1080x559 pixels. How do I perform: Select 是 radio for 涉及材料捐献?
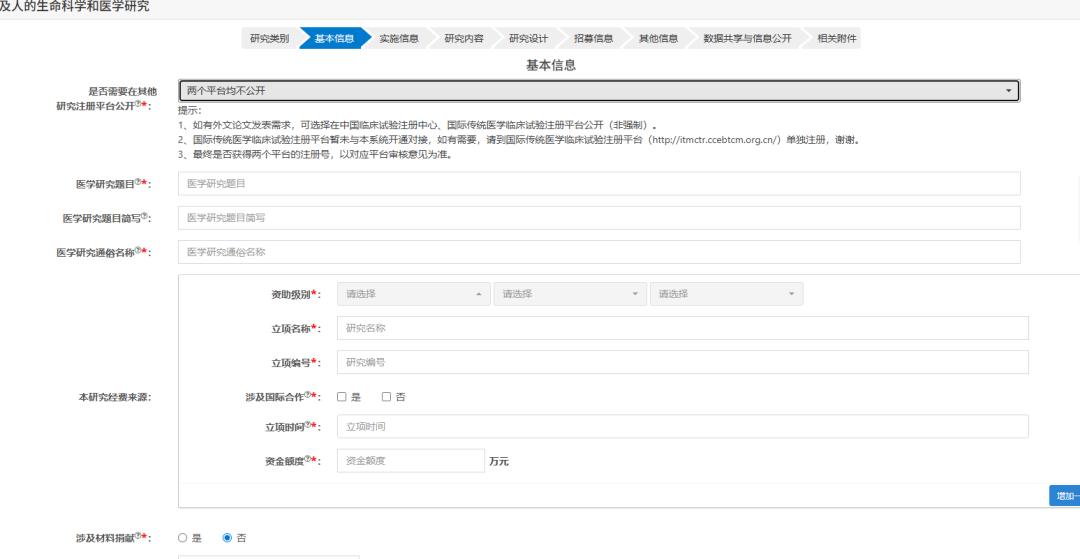pyautogui.click(x=183, y=538)
